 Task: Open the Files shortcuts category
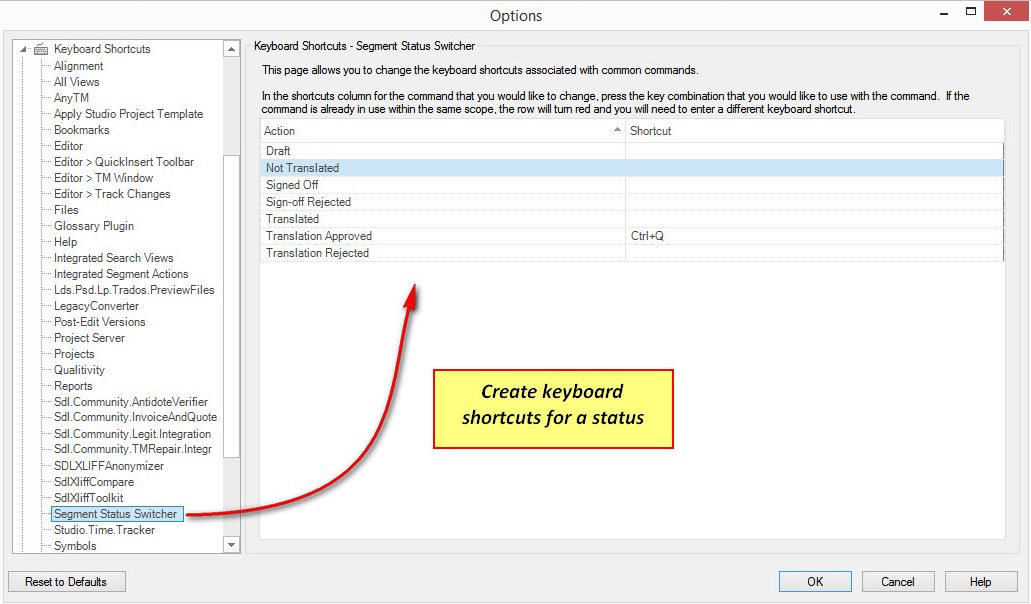tap(66, 210)
